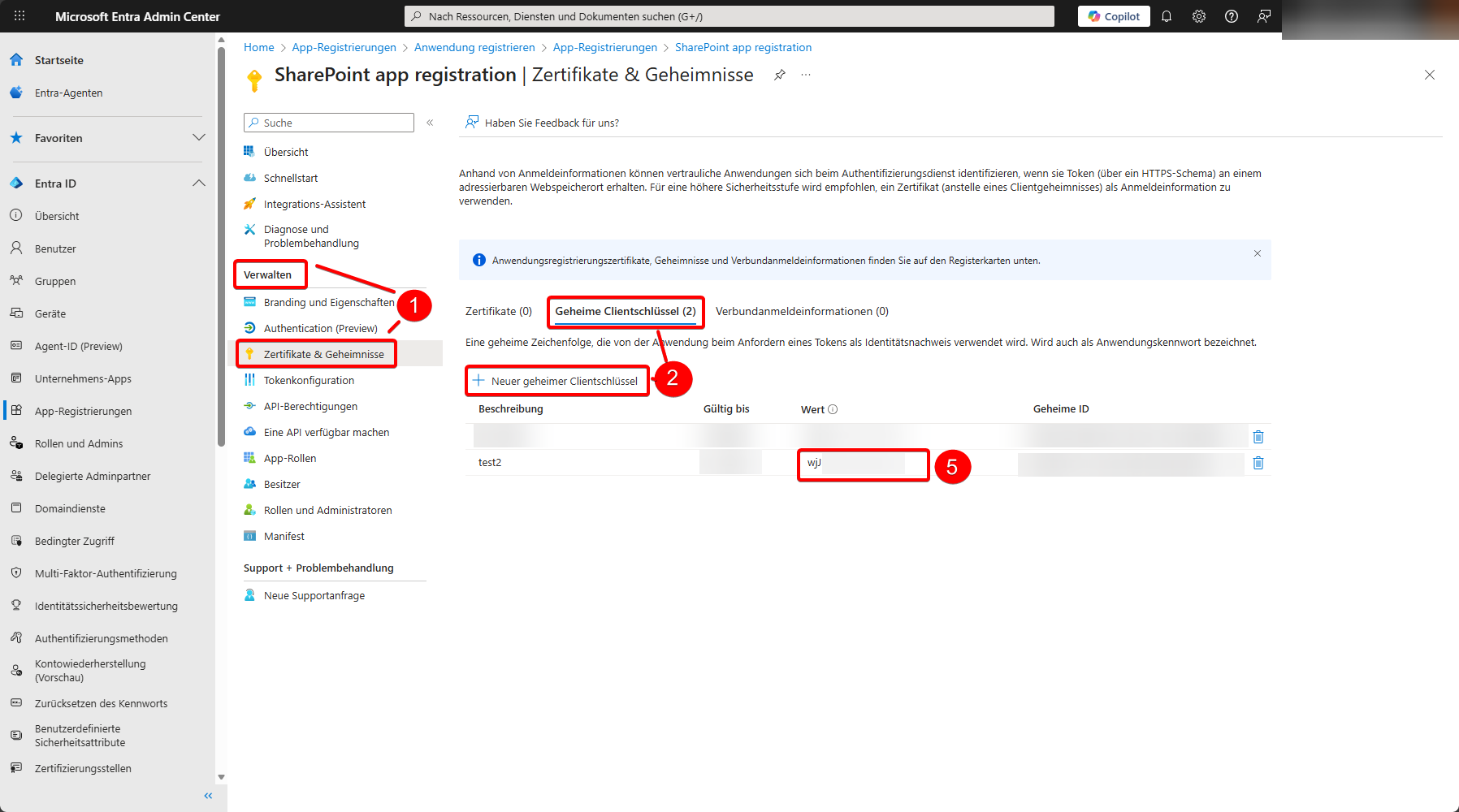Delete the test2 client secret
Viewport: 1459px width, 812px height.
tap(1258, 463)
